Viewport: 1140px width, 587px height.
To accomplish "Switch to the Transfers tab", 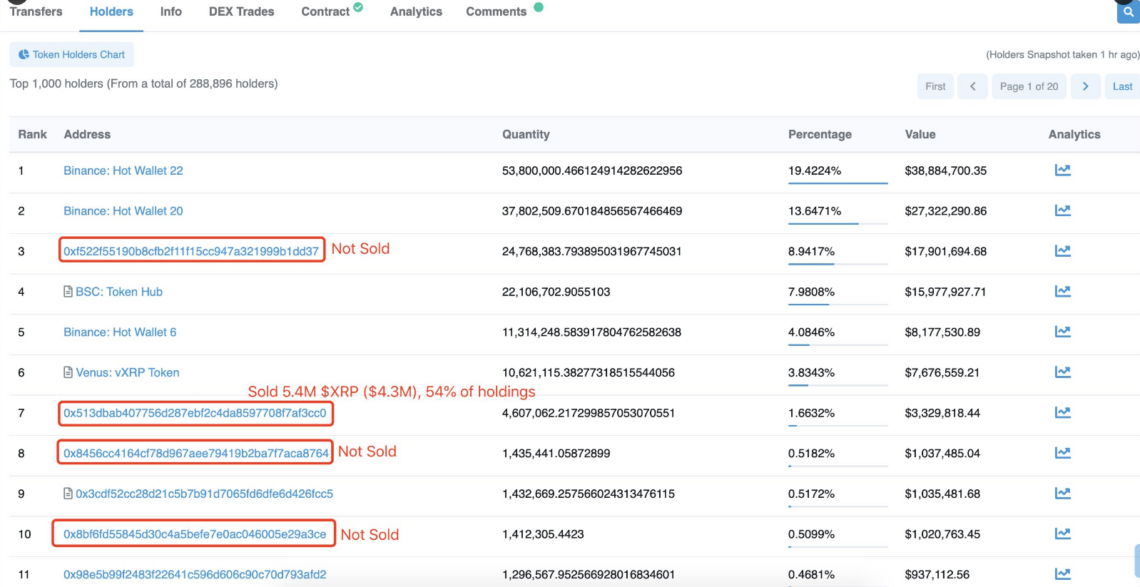I will pos(36,12).
